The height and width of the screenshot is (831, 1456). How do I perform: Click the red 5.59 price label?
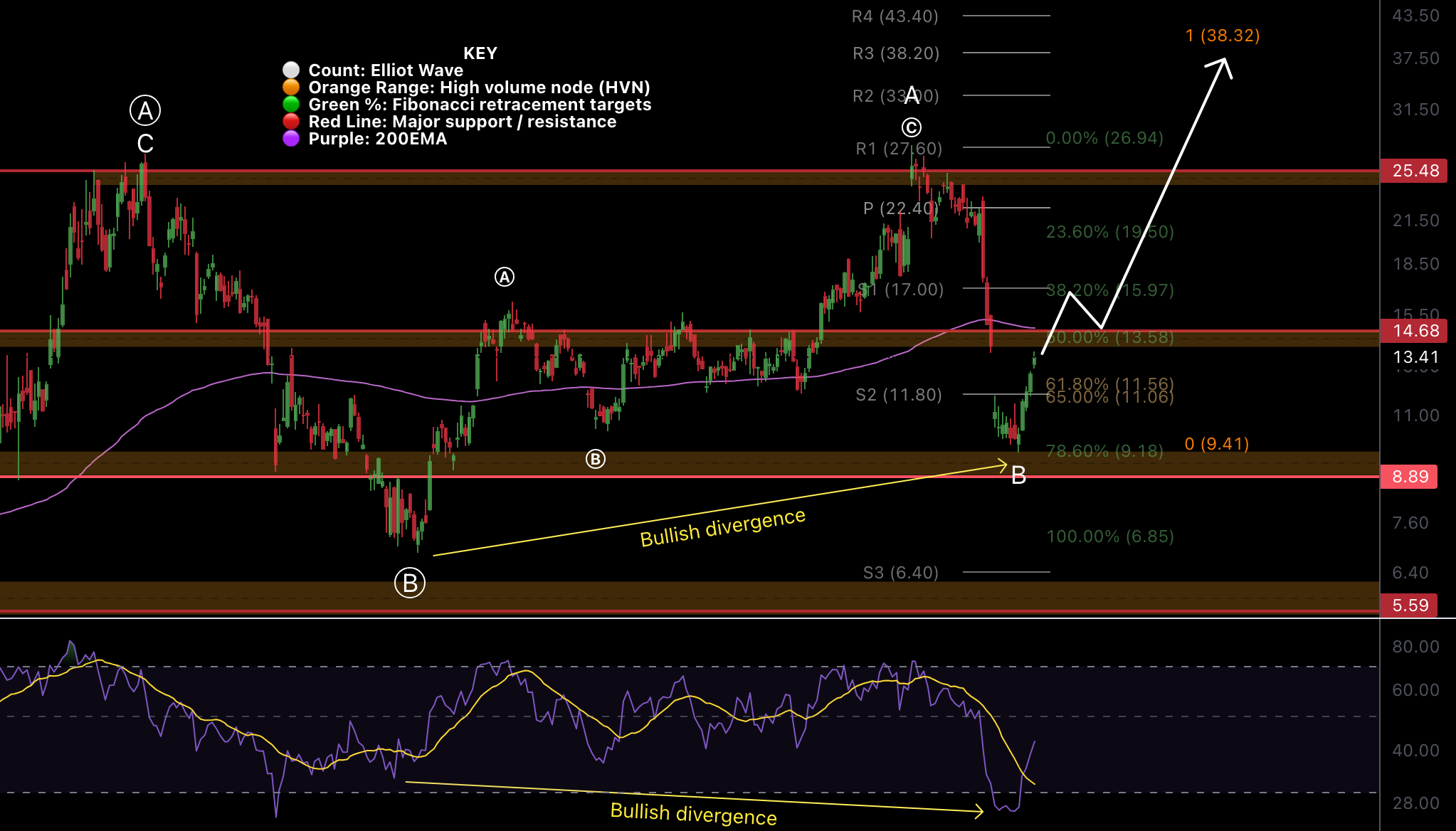tap(1408, 605)
